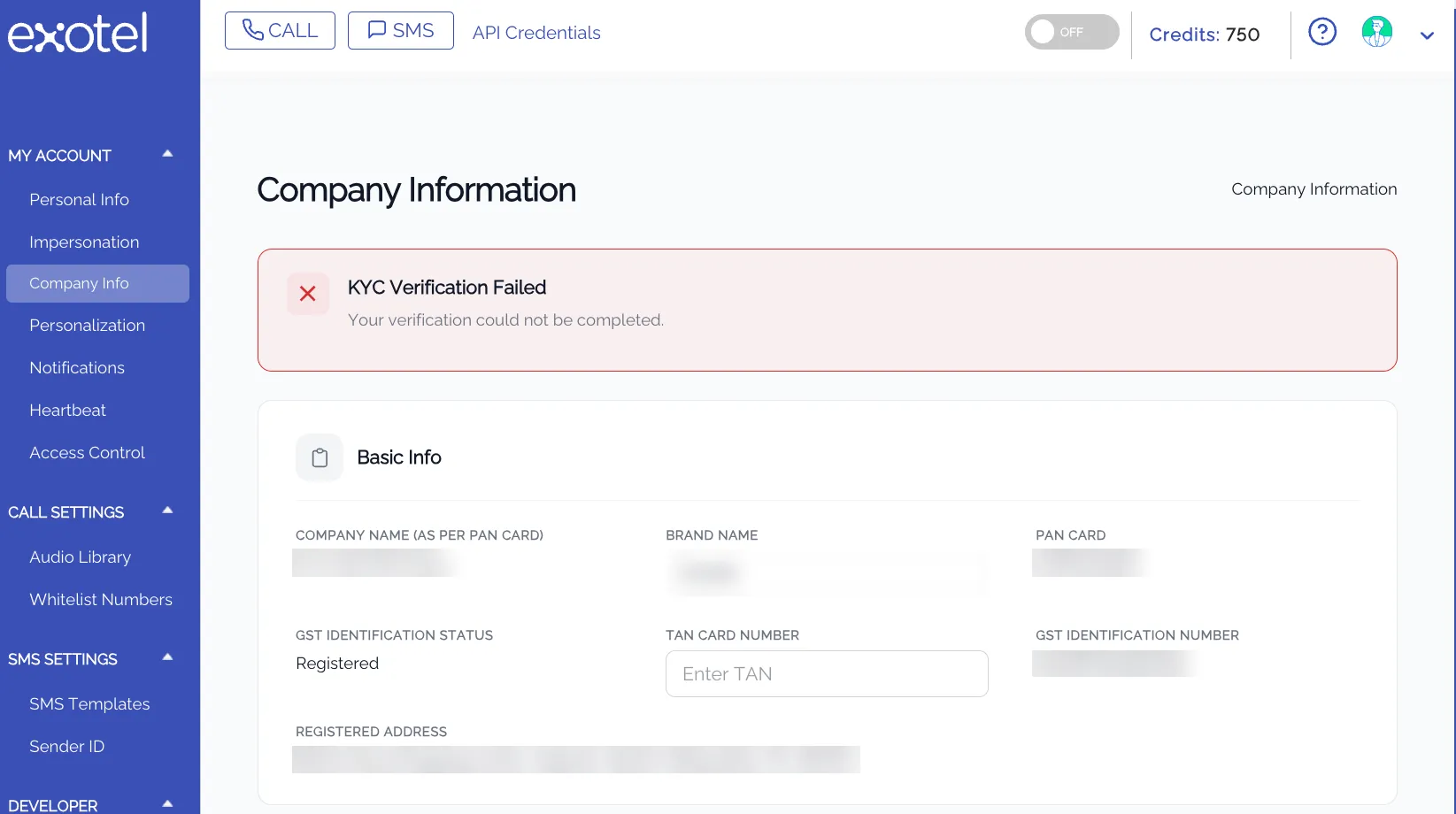The height and width of the screenshot is (814, 1456).
Task: Click Company Information breadcrumb text
Action: point(1313,189)
